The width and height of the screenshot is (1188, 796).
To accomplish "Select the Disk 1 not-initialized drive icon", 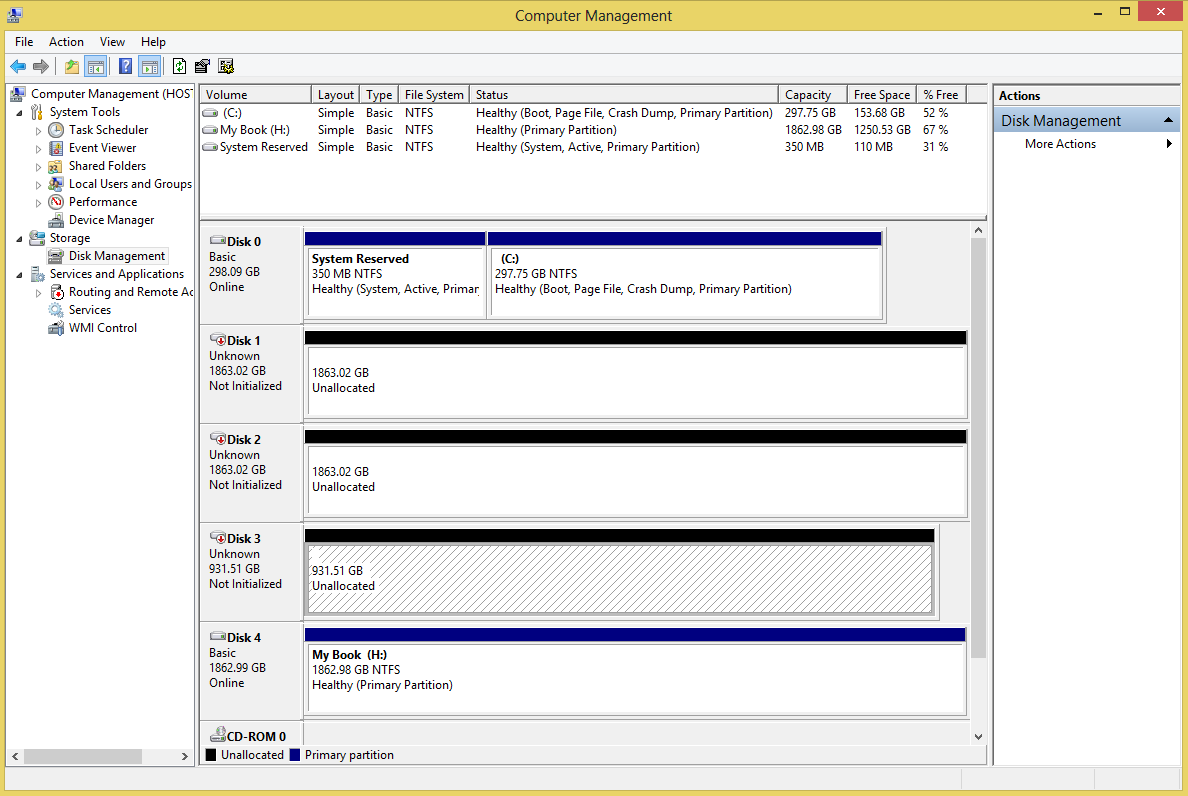I will pyautogui.click(x=217, y=339).
